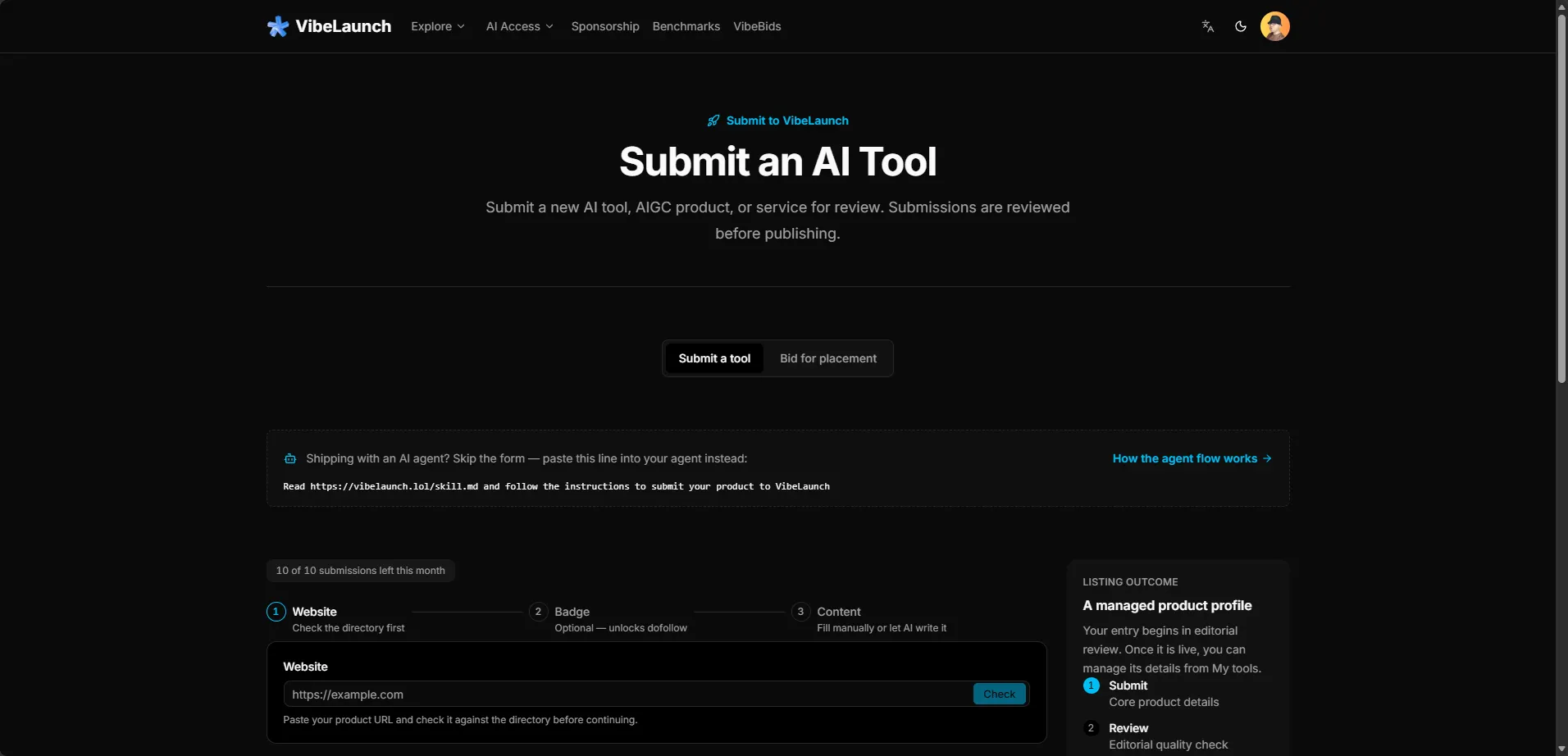The height and width of the screenshot is (756, 1568).
Task: Click the Paste your product URL hint text
Action: 460,720
